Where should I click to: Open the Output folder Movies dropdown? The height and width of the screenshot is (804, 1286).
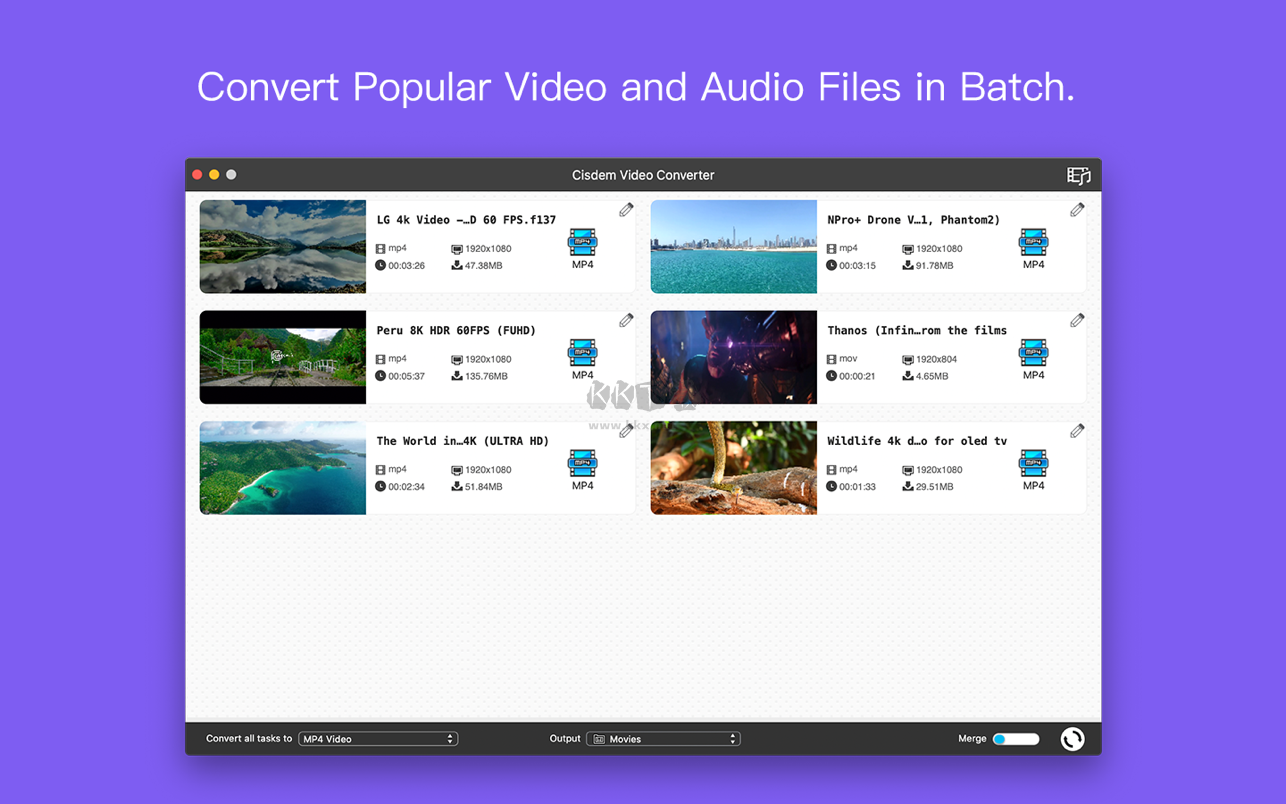pyautogui.click(x=663, y=739)
